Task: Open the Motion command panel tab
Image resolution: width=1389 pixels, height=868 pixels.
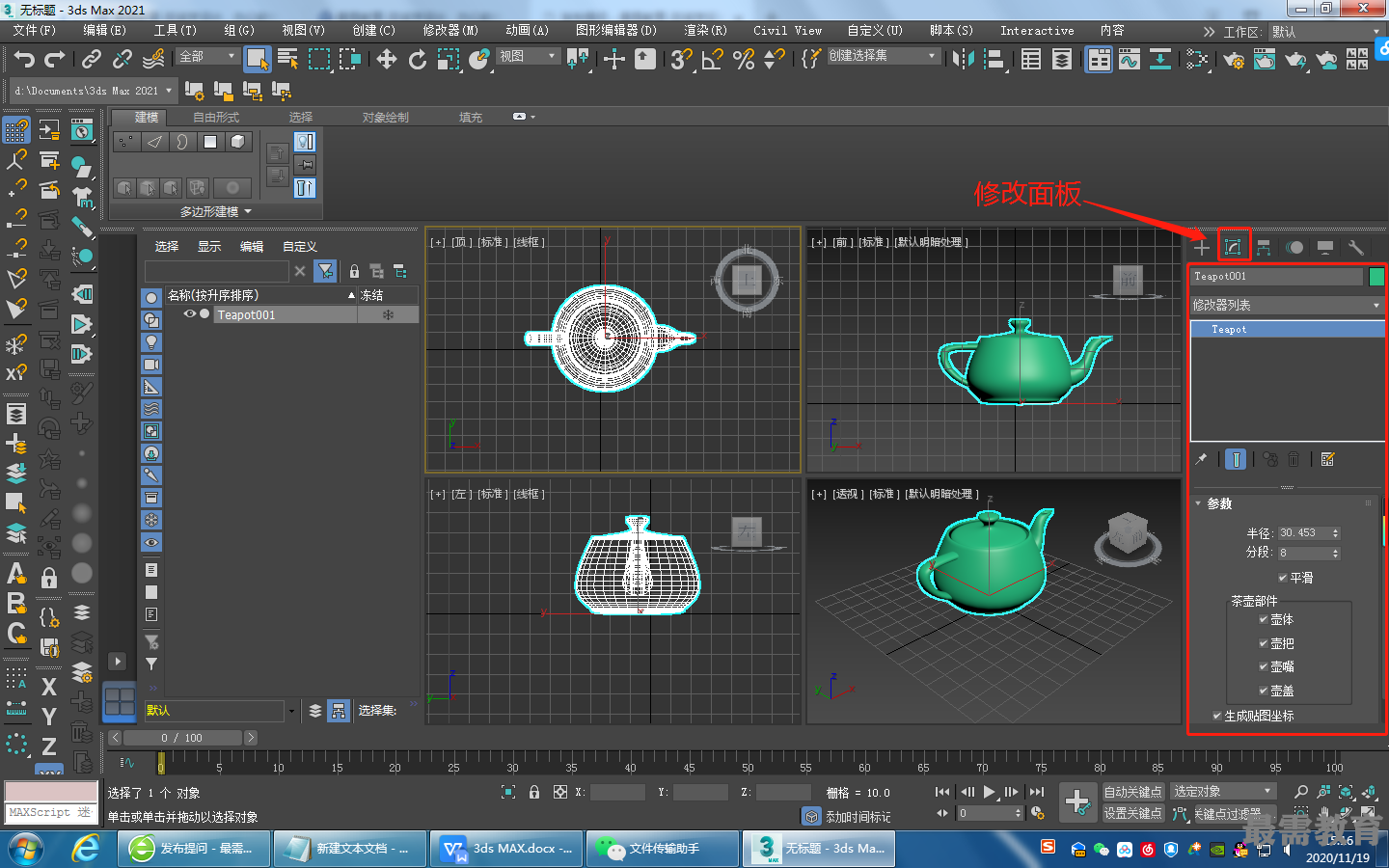Action: tap(1294, 247)
